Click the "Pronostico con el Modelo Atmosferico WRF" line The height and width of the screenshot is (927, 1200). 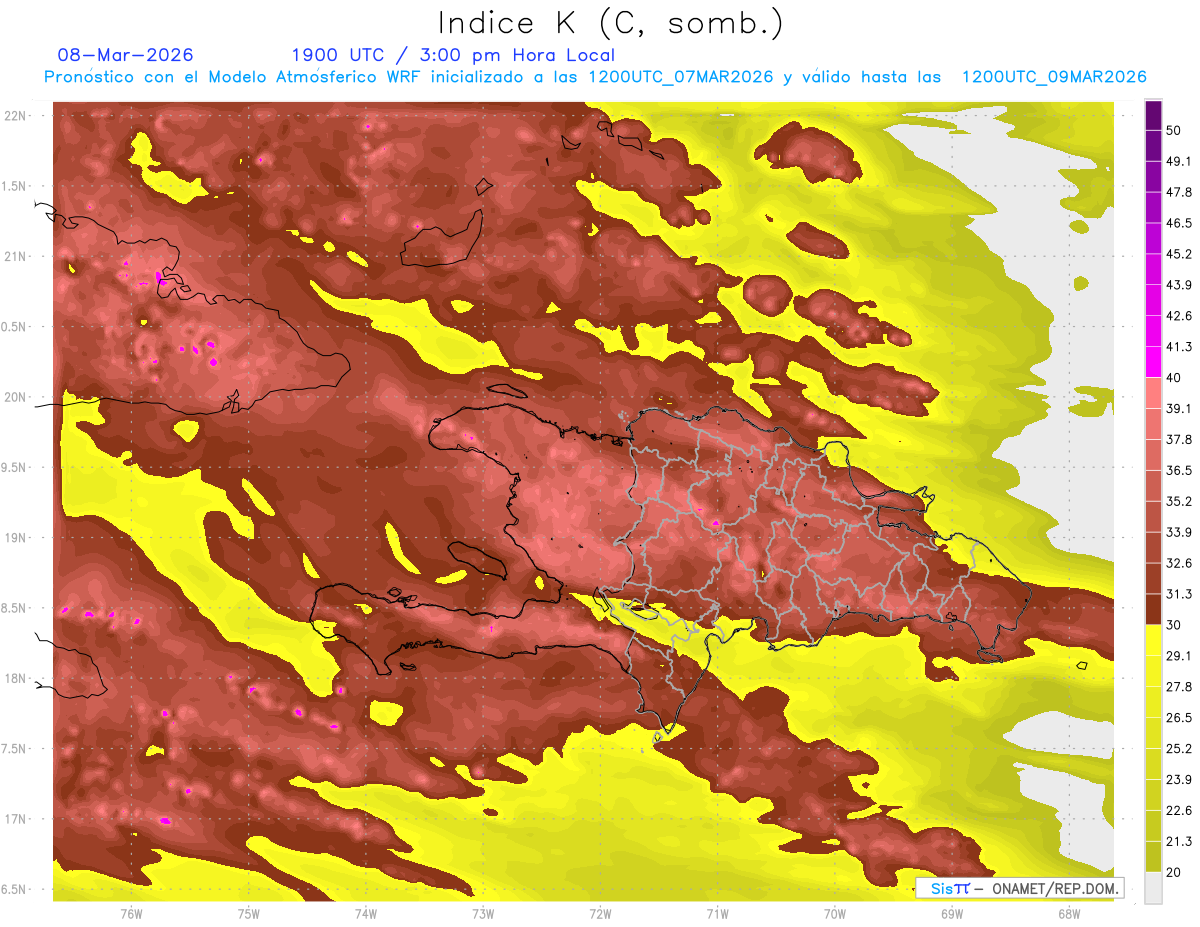(x=595, y=77)
